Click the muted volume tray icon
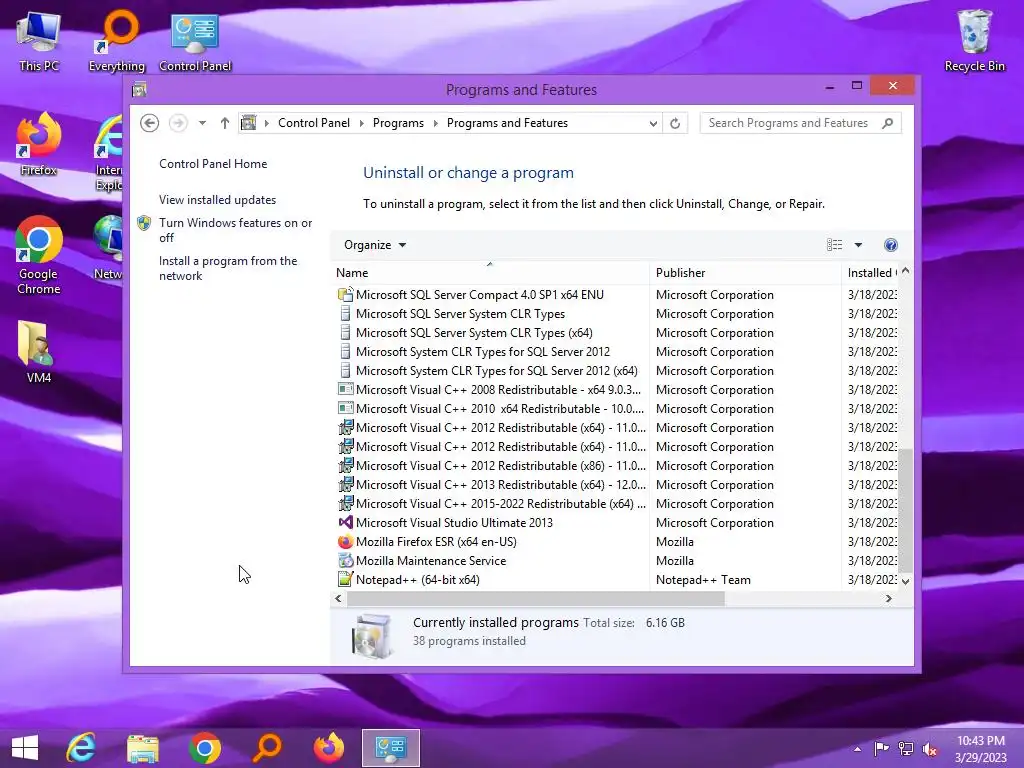 pos(929,749)
